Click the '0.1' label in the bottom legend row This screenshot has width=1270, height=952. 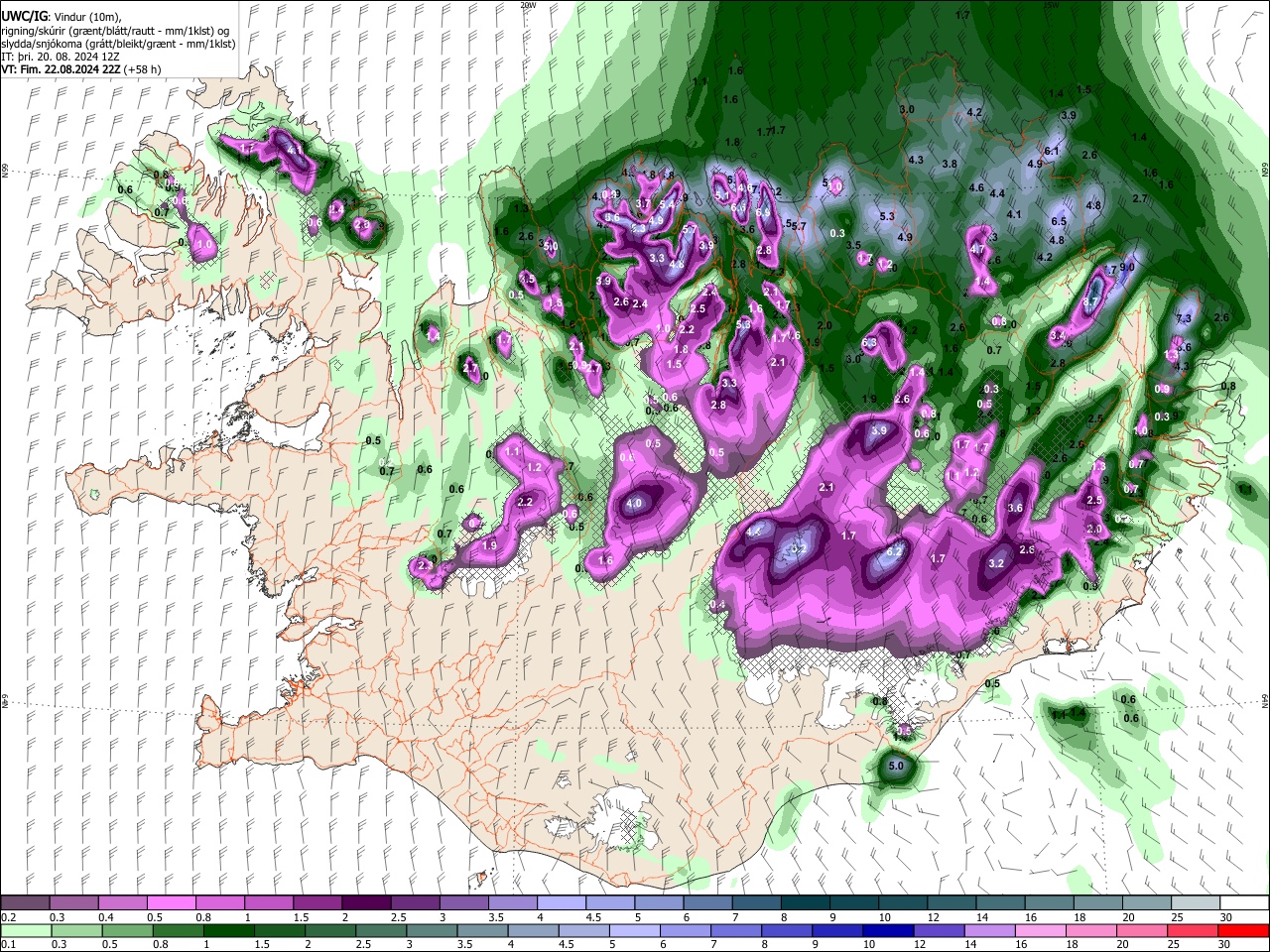[8, 945]
